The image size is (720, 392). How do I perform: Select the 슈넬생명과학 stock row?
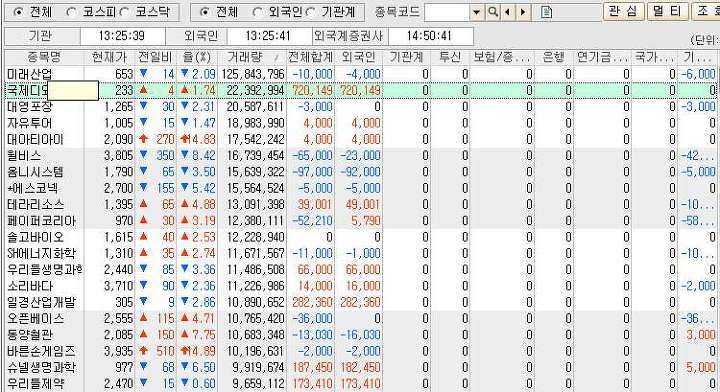(360, 367)
